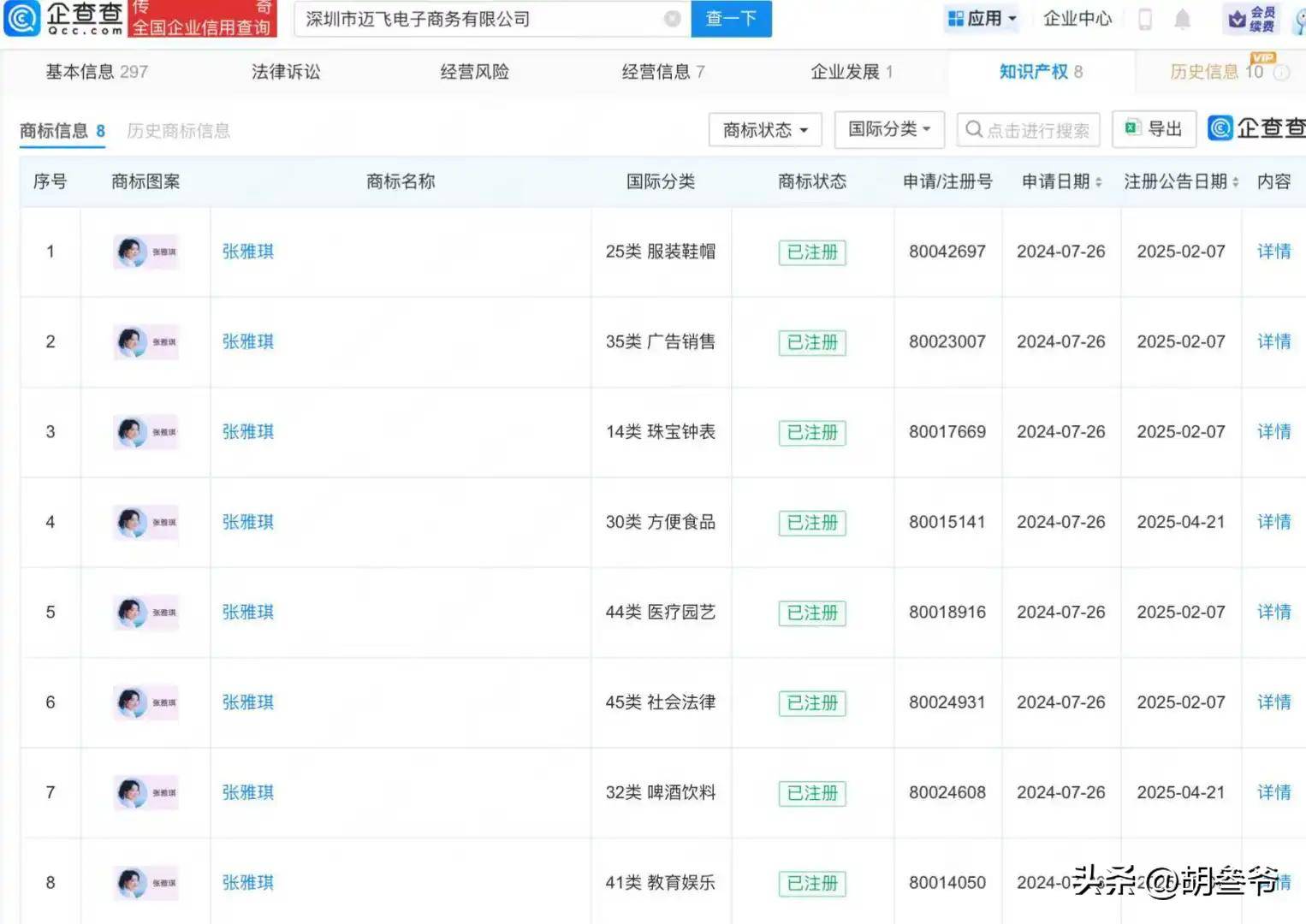Click the Qcc.com logo icon
The image size is (1306, 924).
[21, 18]
